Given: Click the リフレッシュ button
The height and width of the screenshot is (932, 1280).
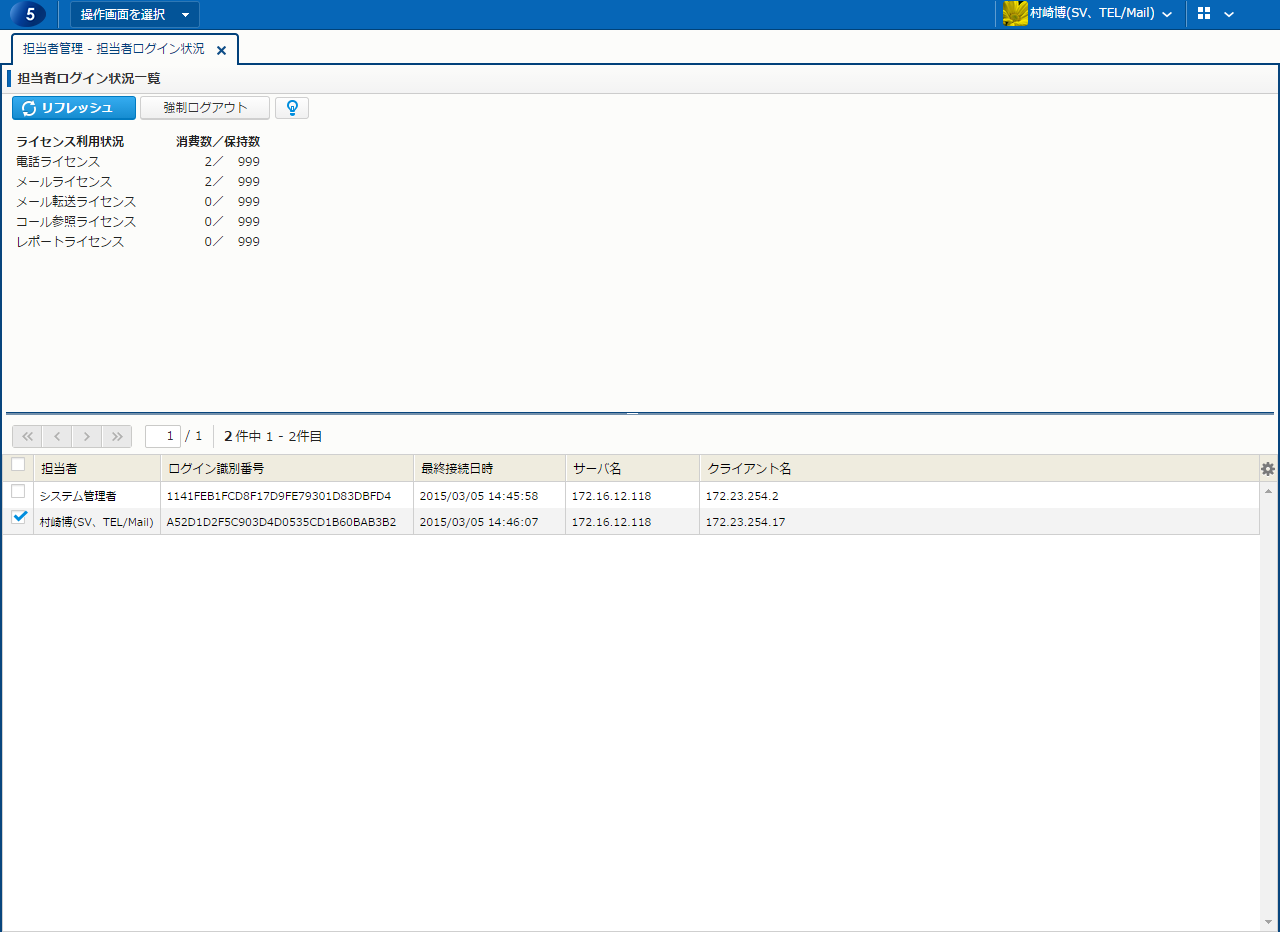Looking at the screenshot, I should point(74,108).
